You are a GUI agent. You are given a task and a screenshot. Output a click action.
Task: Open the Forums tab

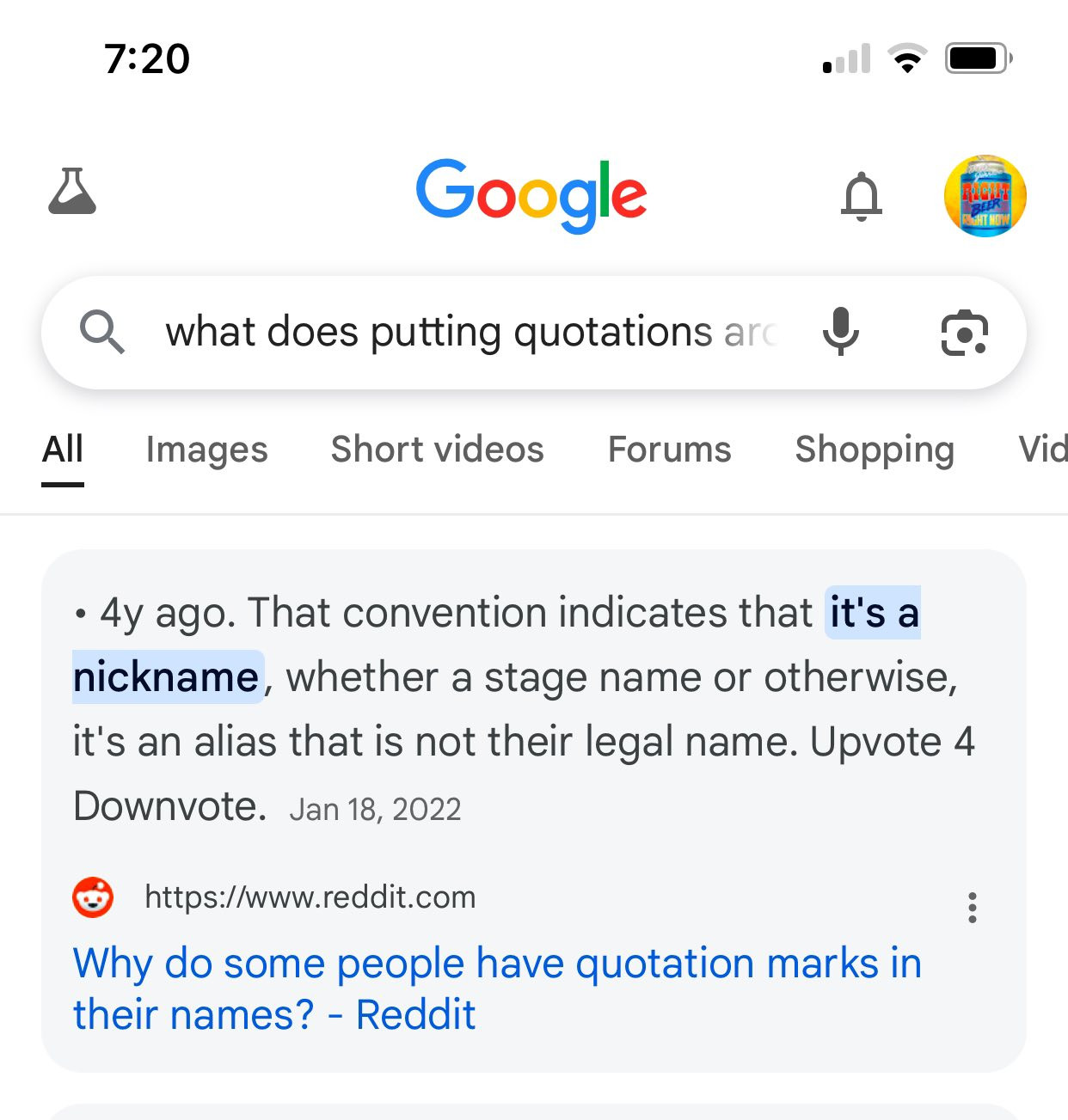669,450
